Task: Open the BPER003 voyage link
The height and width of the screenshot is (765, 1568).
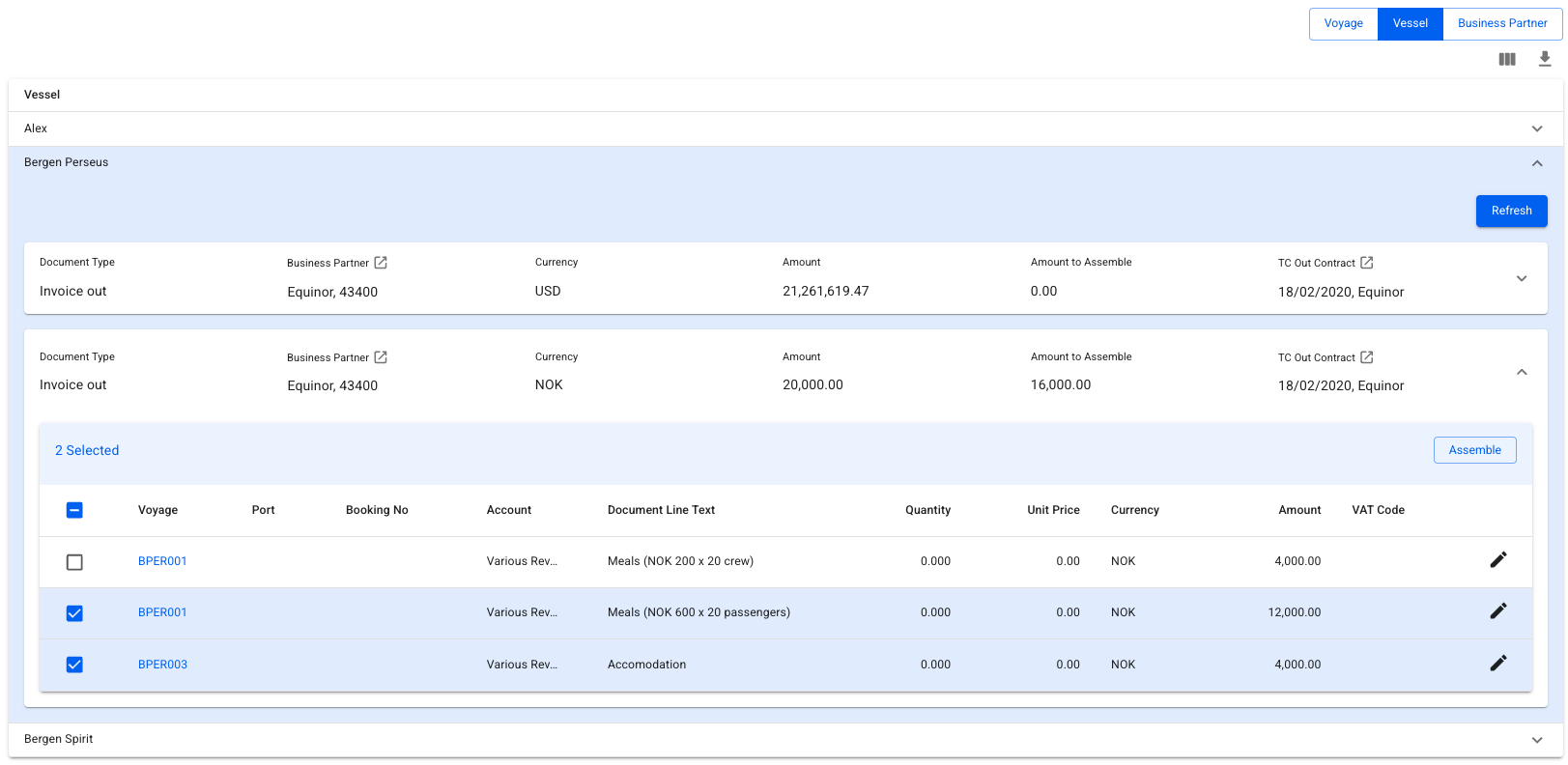Action: point(162,665)
